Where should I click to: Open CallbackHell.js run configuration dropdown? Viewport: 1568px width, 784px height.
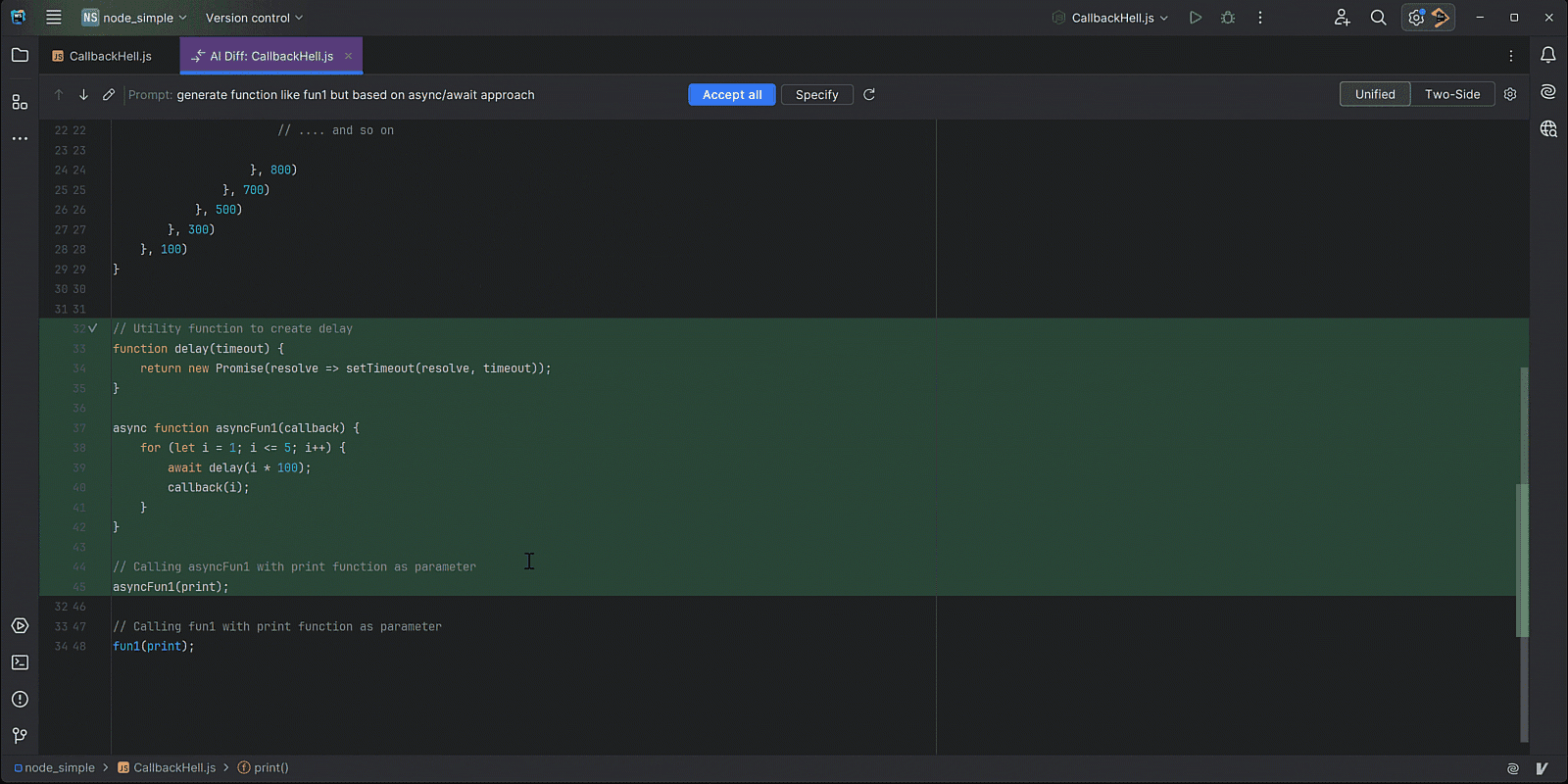(x=1110, y=18)
